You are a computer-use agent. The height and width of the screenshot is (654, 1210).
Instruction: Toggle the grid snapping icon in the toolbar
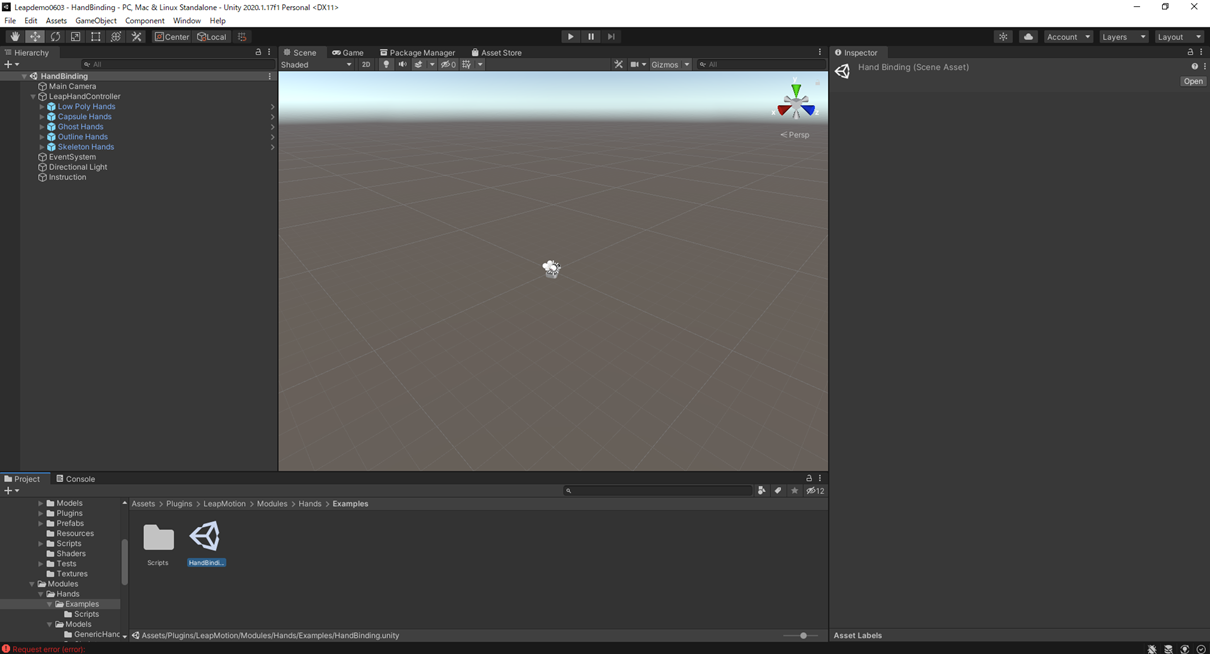[242, 37]
